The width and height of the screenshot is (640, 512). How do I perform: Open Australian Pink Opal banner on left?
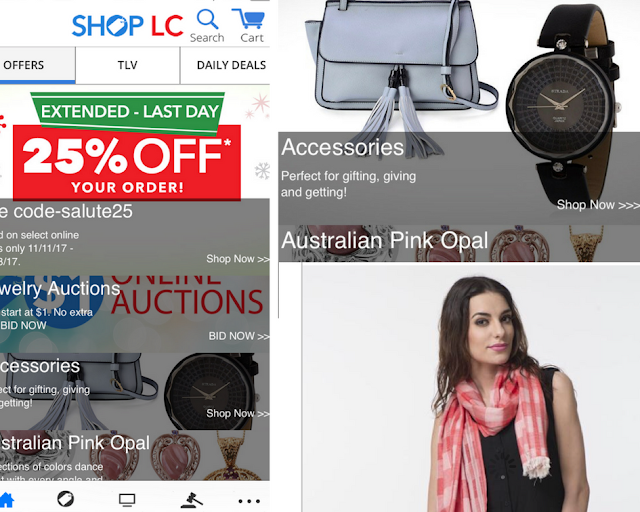click(x=135, y=455)
